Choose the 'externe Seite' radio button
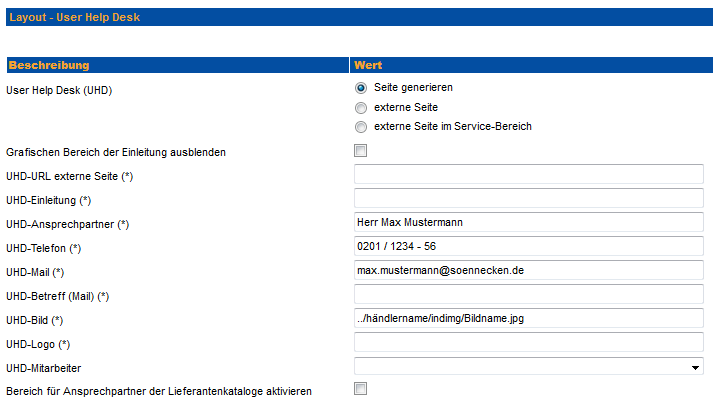Viewport: 722px width, 412px height. (x=361, y=108)
